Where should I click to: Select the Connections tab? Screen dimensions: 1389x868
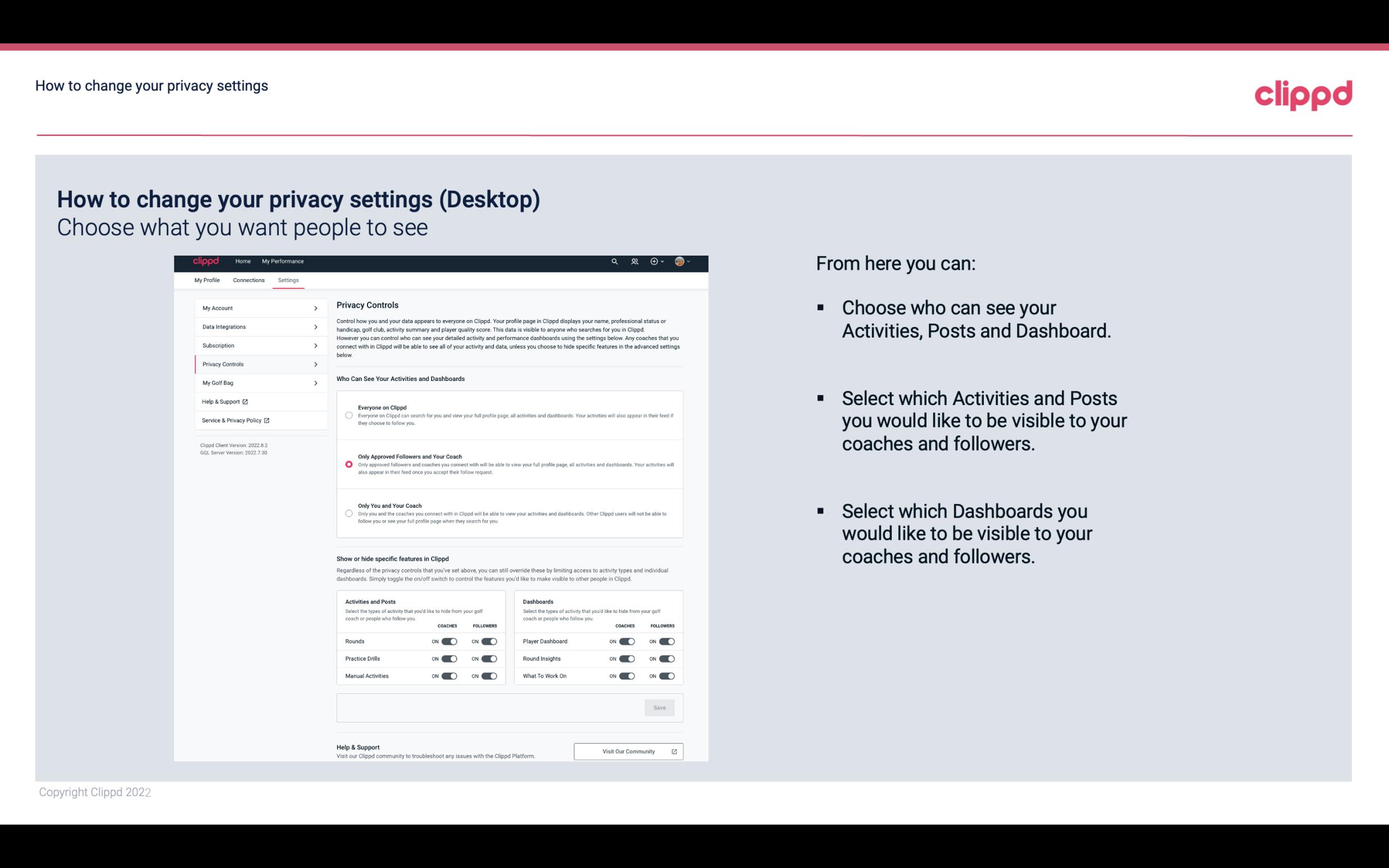pos(248,280)
